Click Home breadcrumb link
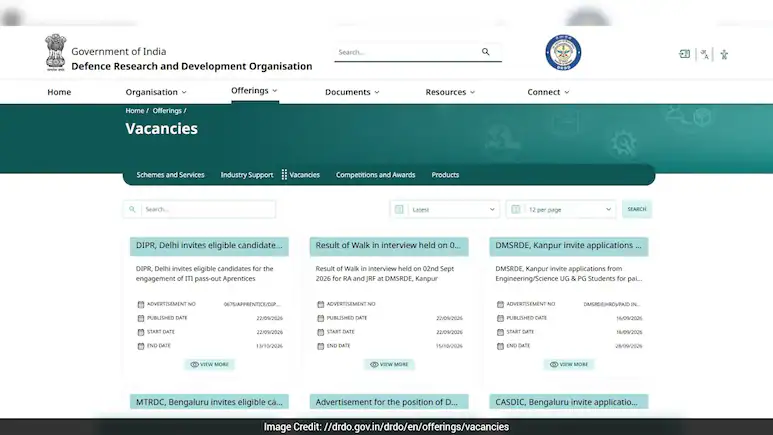773x435 pixels. [135, 110]
